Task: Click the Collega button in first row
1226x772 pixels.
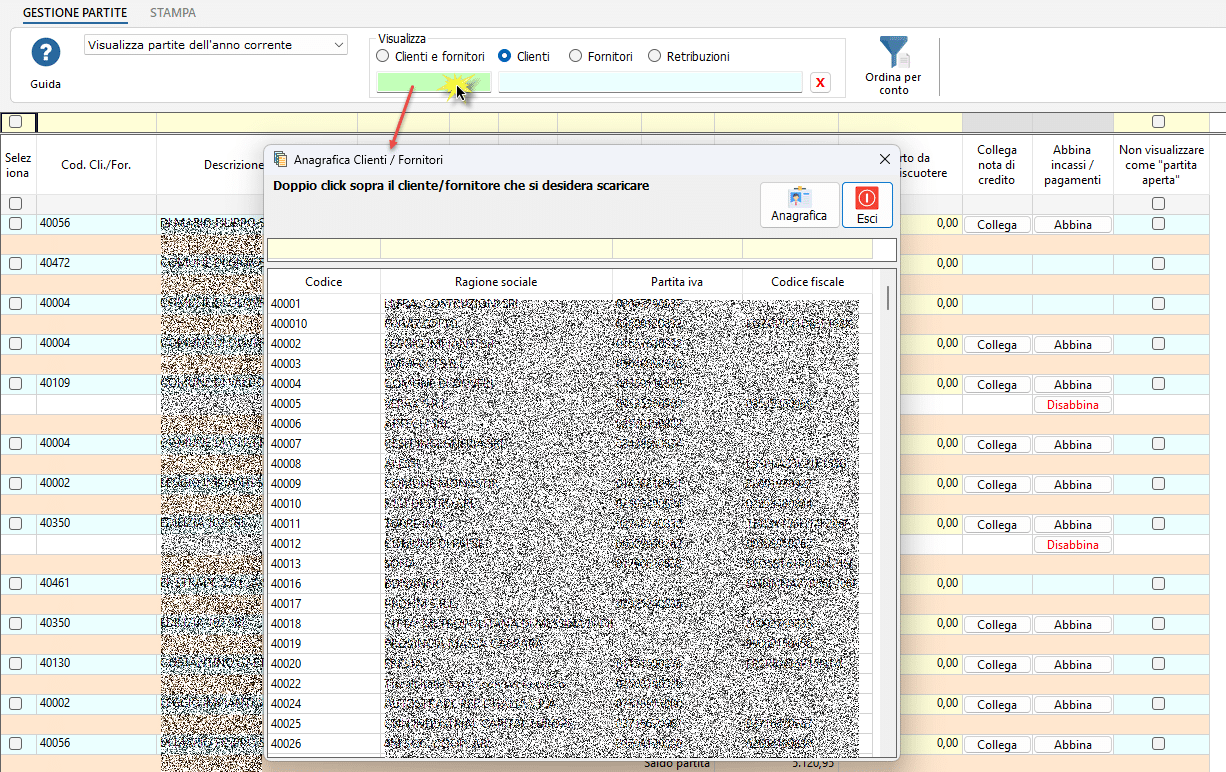Action: (996, 225)
